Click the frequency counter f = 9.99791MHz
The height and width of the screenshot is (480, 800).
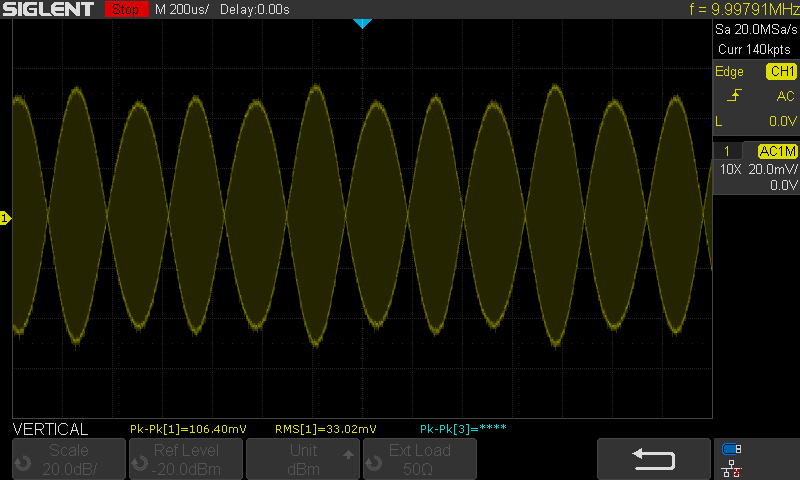click(x=744, y=9)
